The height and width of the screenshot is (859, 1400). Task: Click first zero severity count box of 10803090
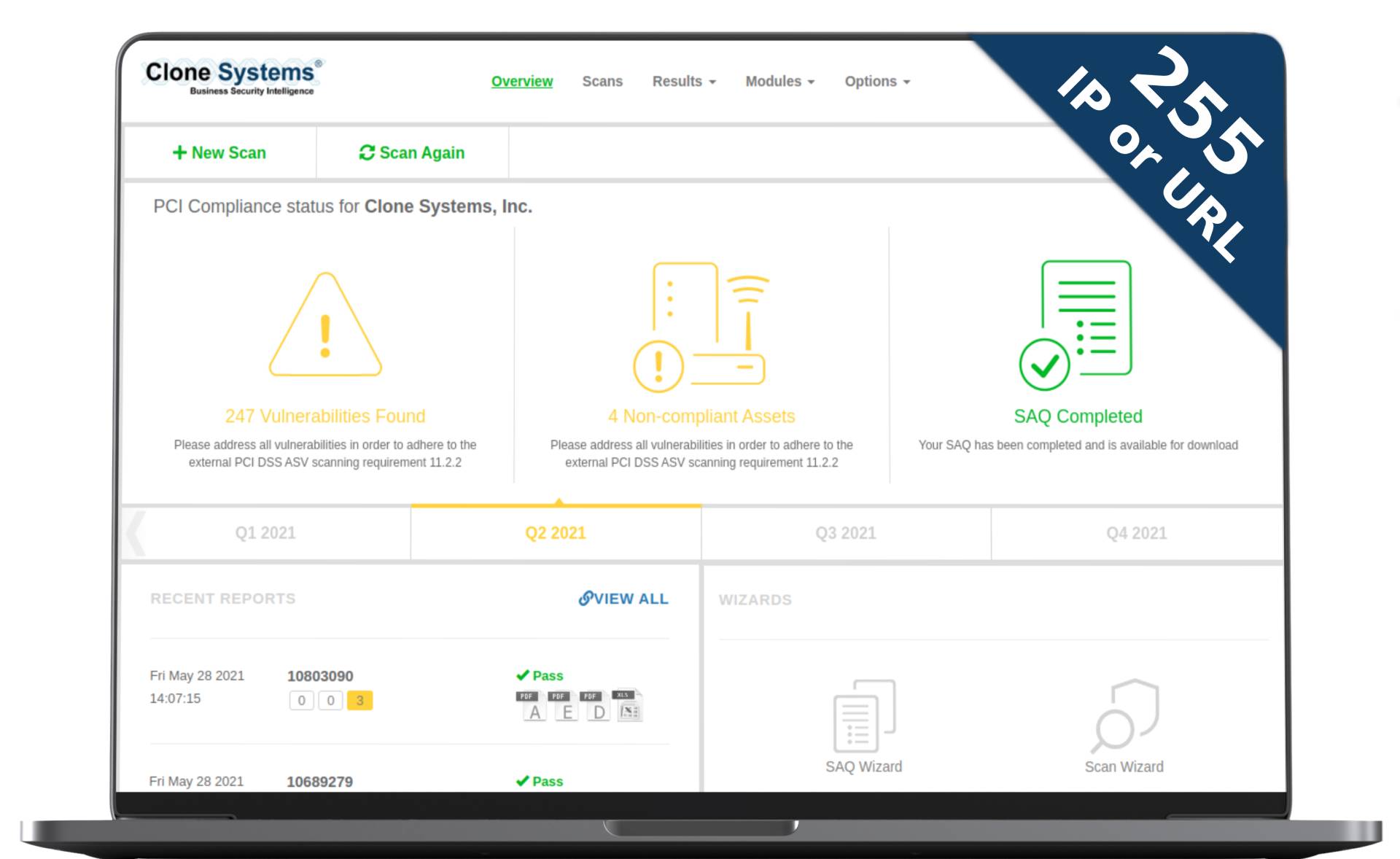[x=301, y=701]
